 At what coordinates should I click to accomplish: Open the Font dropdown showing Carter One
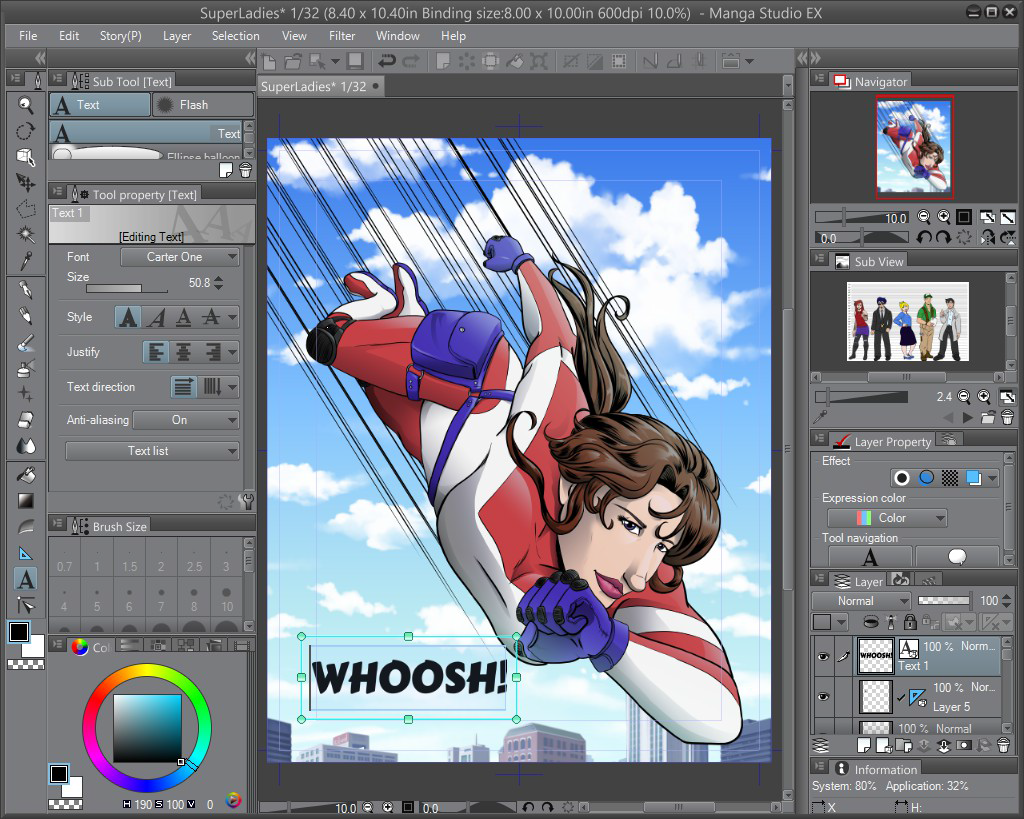(x=179, y=257)
